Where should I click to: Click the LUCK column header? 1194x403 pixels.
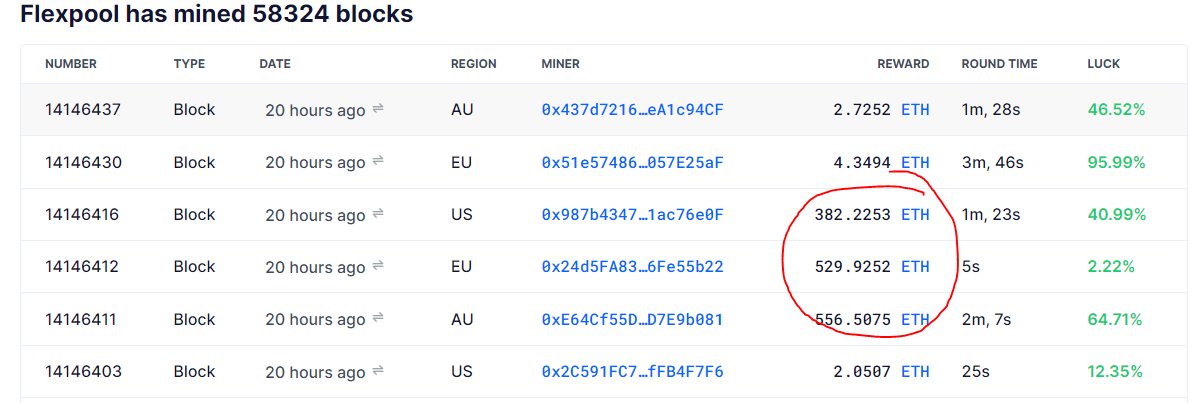pos(1103,64)
